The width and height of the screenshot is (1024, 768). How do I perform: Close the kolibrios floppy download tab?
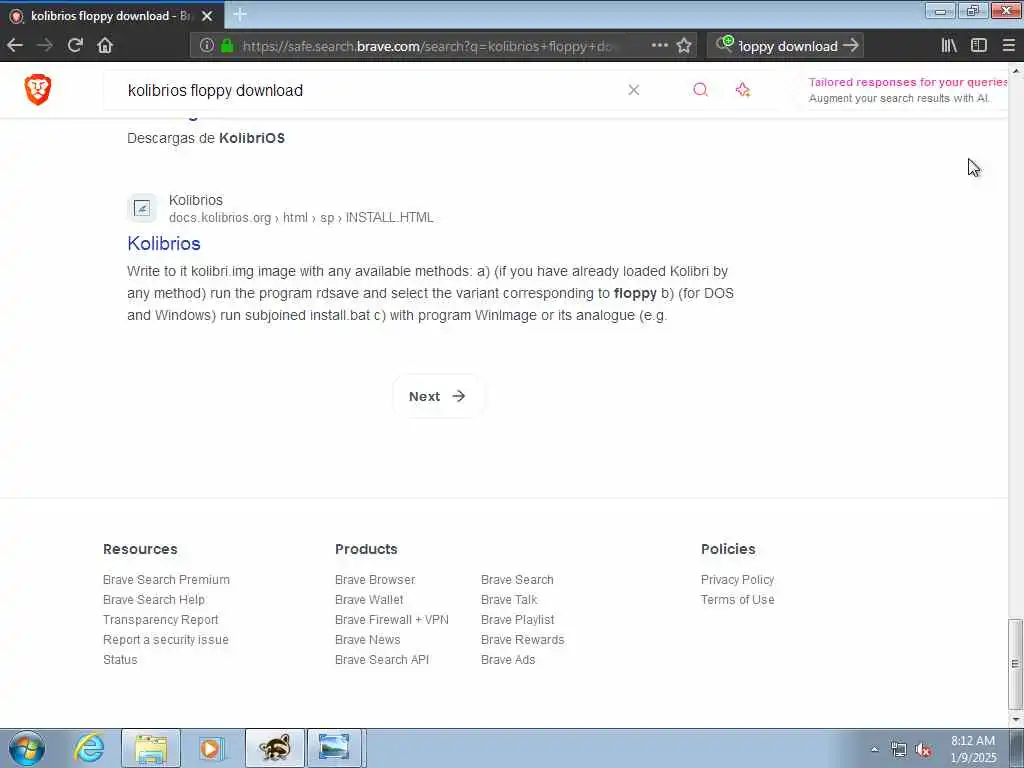[x=207, y=16]
